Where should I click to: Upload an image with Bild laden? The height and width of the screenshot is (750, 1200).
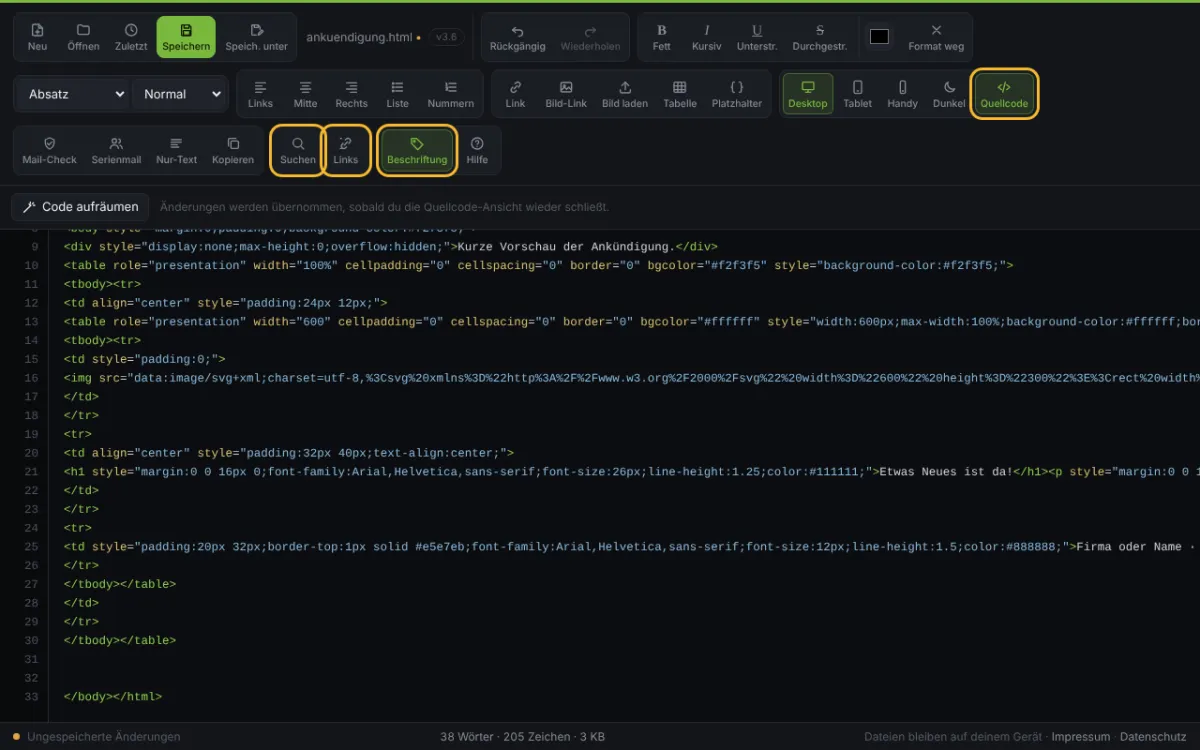(x=625, y=94)
